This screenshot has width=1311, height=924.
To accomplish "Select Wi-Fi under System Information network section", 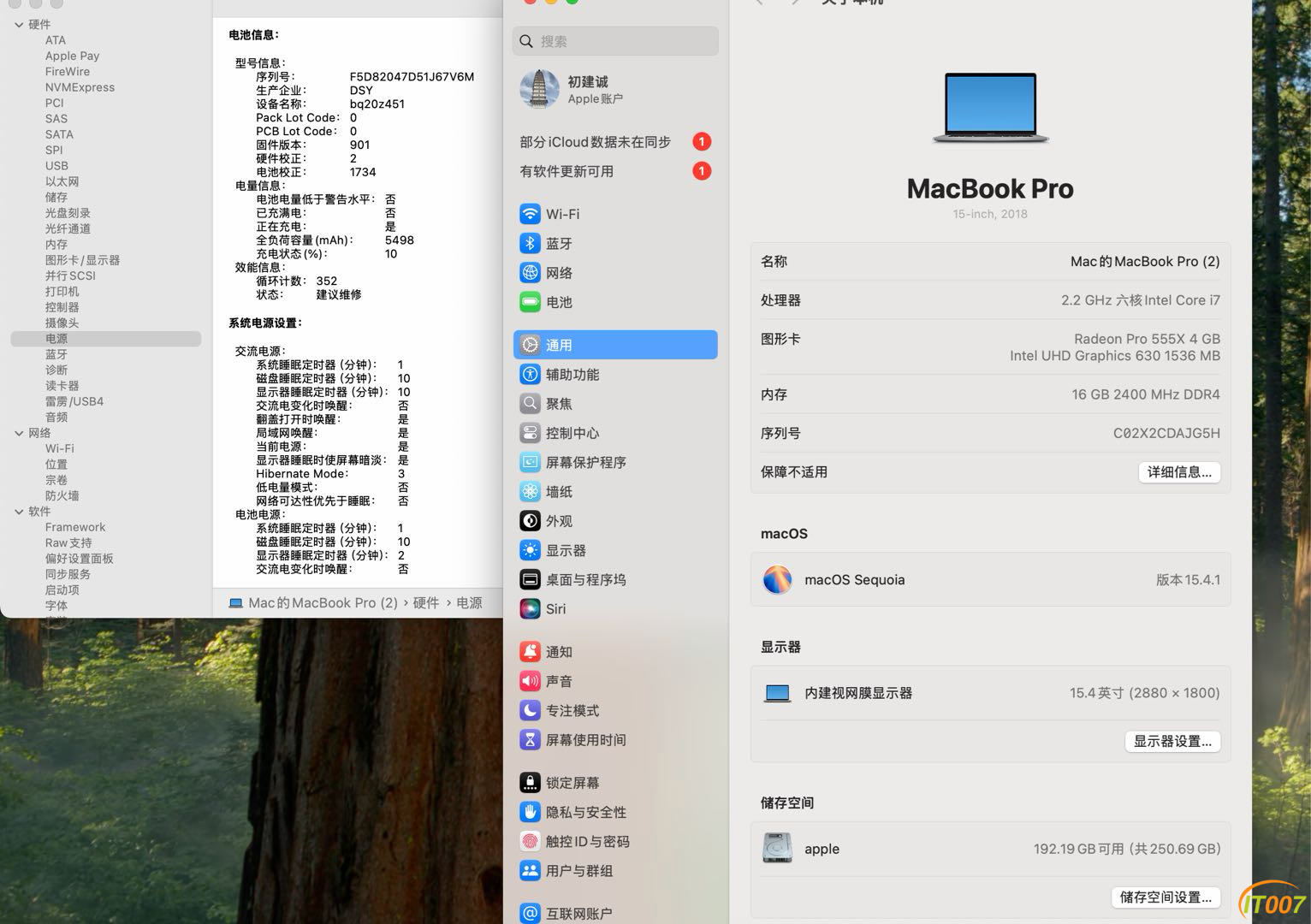I will 59,448.
